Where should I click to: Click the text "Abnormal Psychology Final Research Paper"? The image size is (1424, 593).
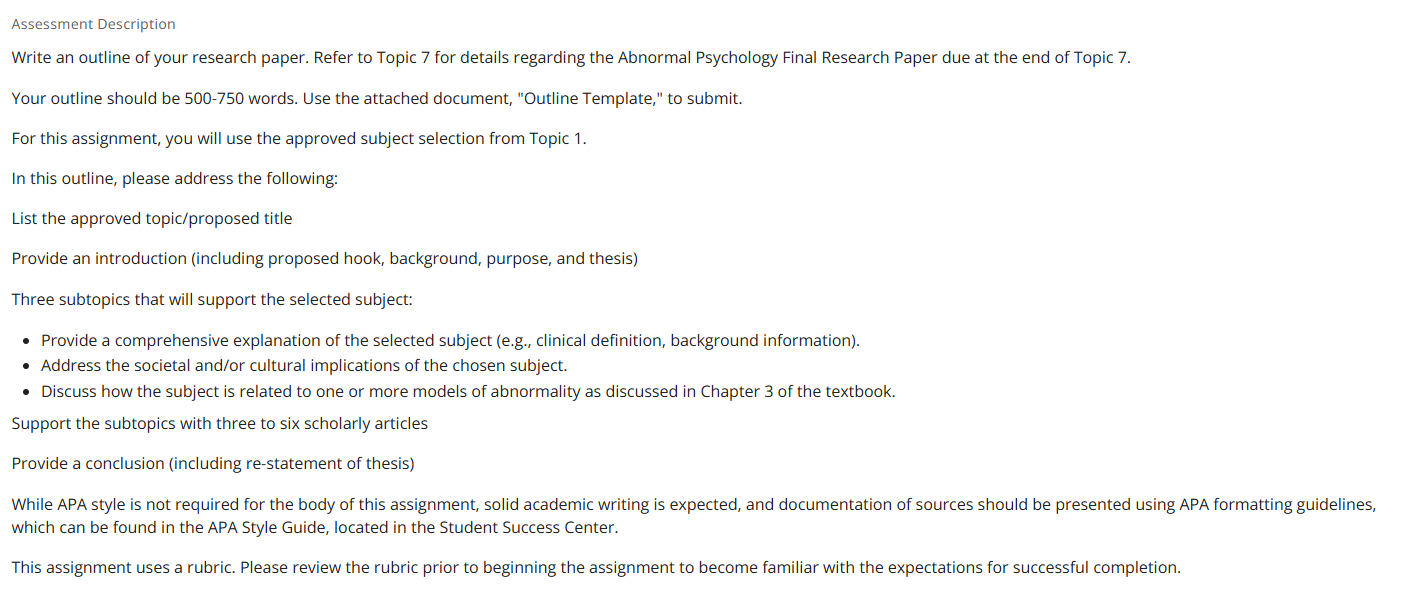(777, 57)
